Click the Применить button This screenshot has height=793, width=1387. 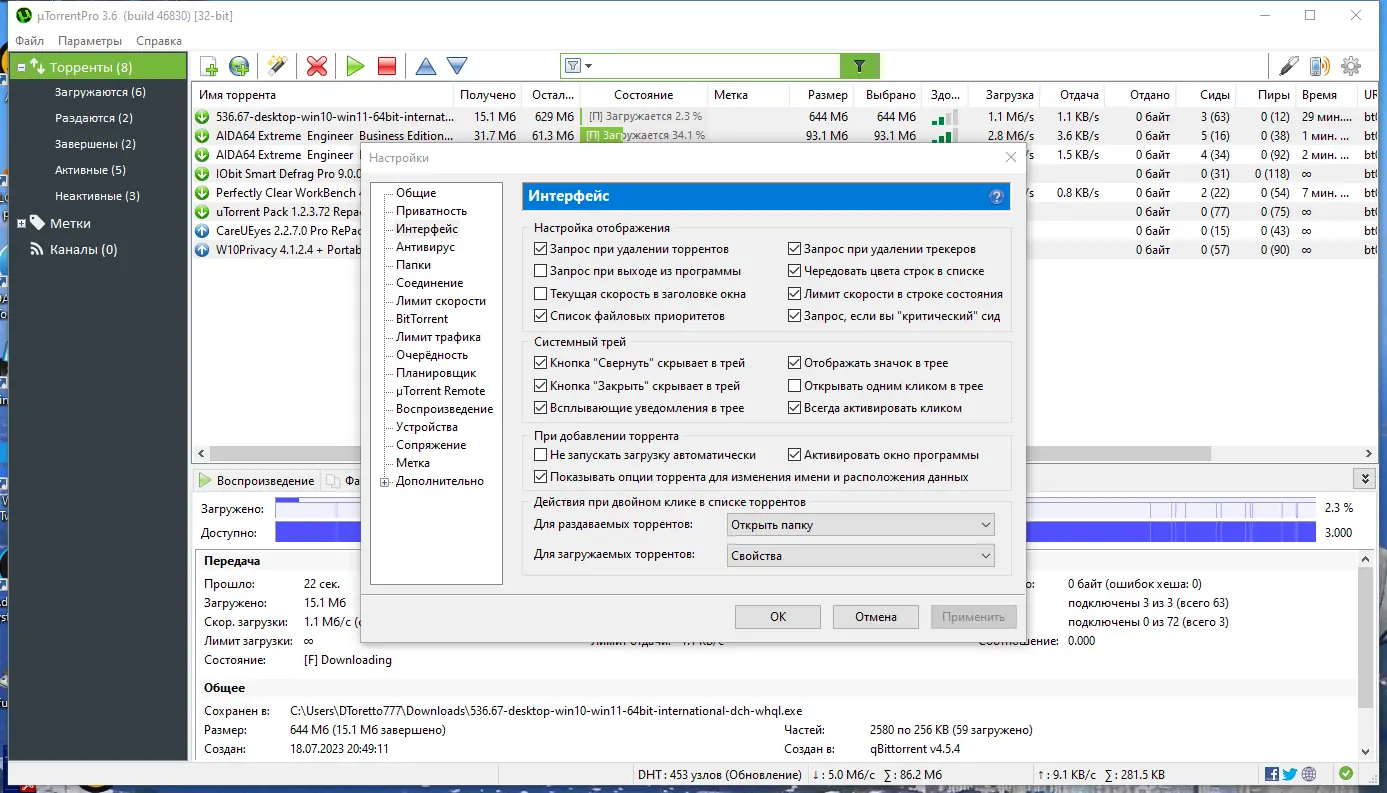point(973,617)
